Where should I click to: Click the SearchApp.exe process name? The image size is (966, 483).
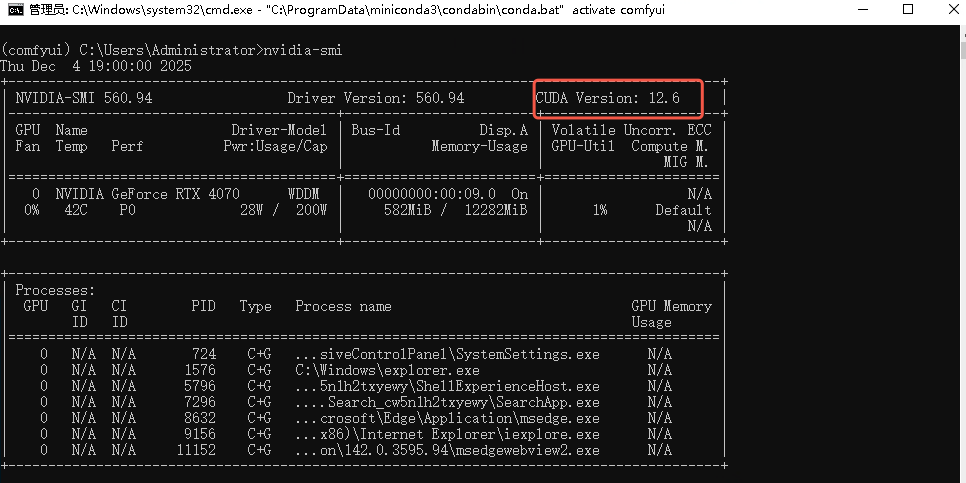point(447,402)
